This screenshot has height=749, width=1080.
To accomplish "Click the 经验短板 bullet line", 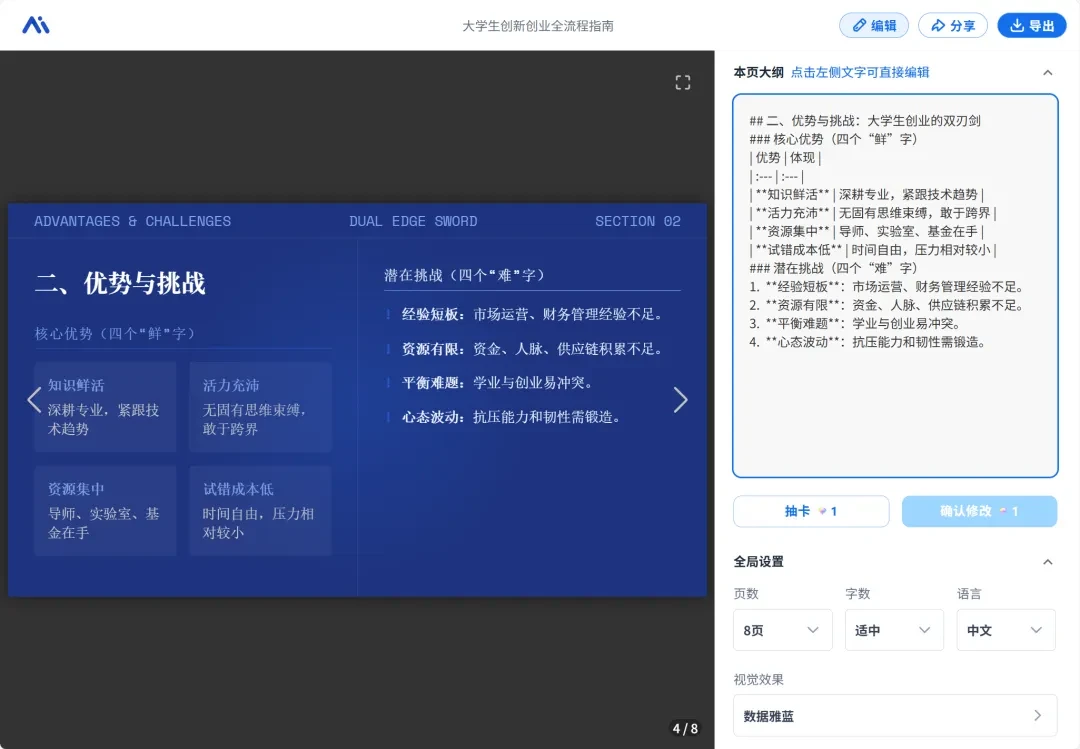I will (532, 314).
